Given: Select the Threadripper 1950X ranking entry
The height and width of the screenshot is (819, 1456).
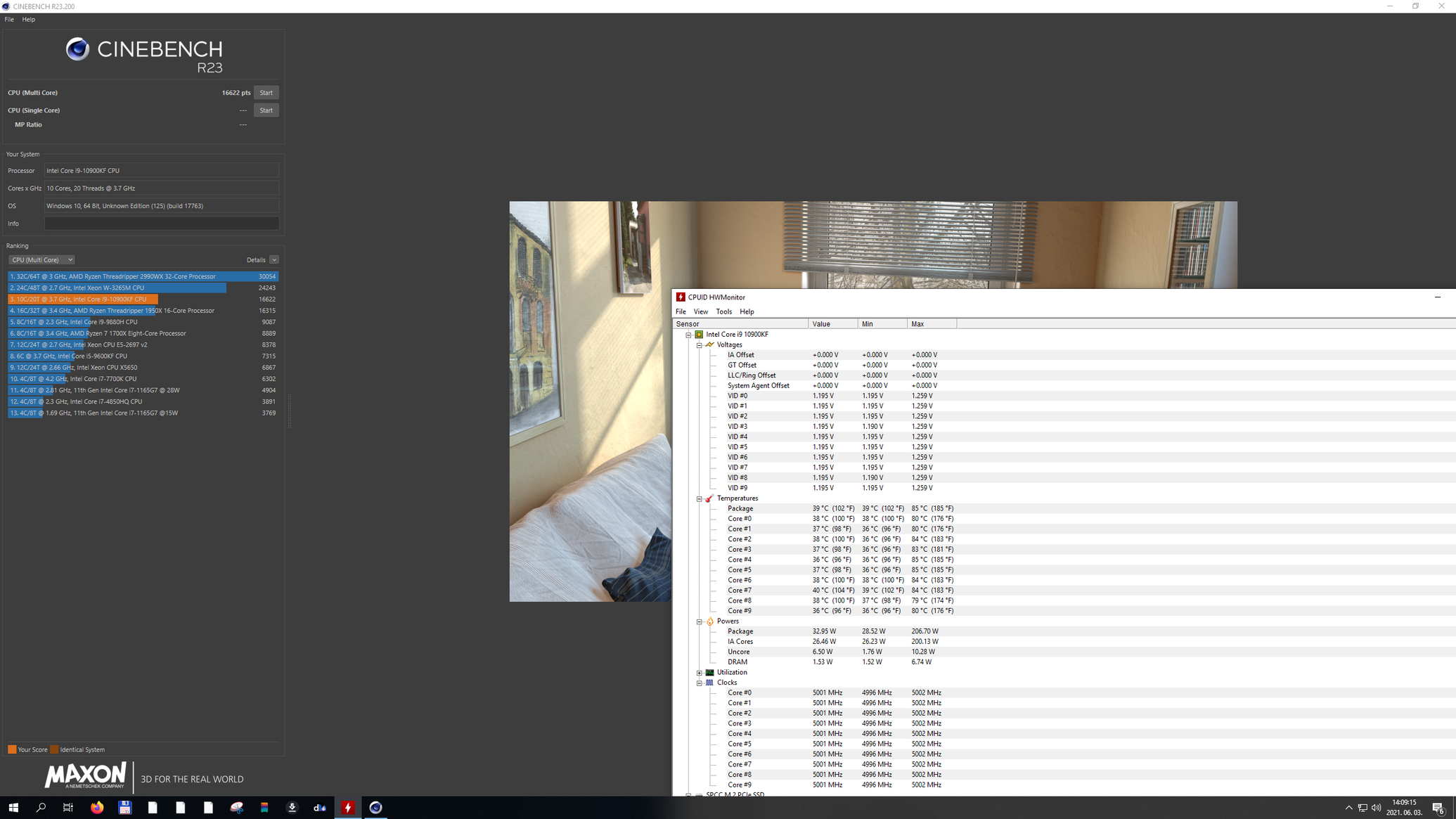Looking at the screenshot, I should (x=143, y=311).
